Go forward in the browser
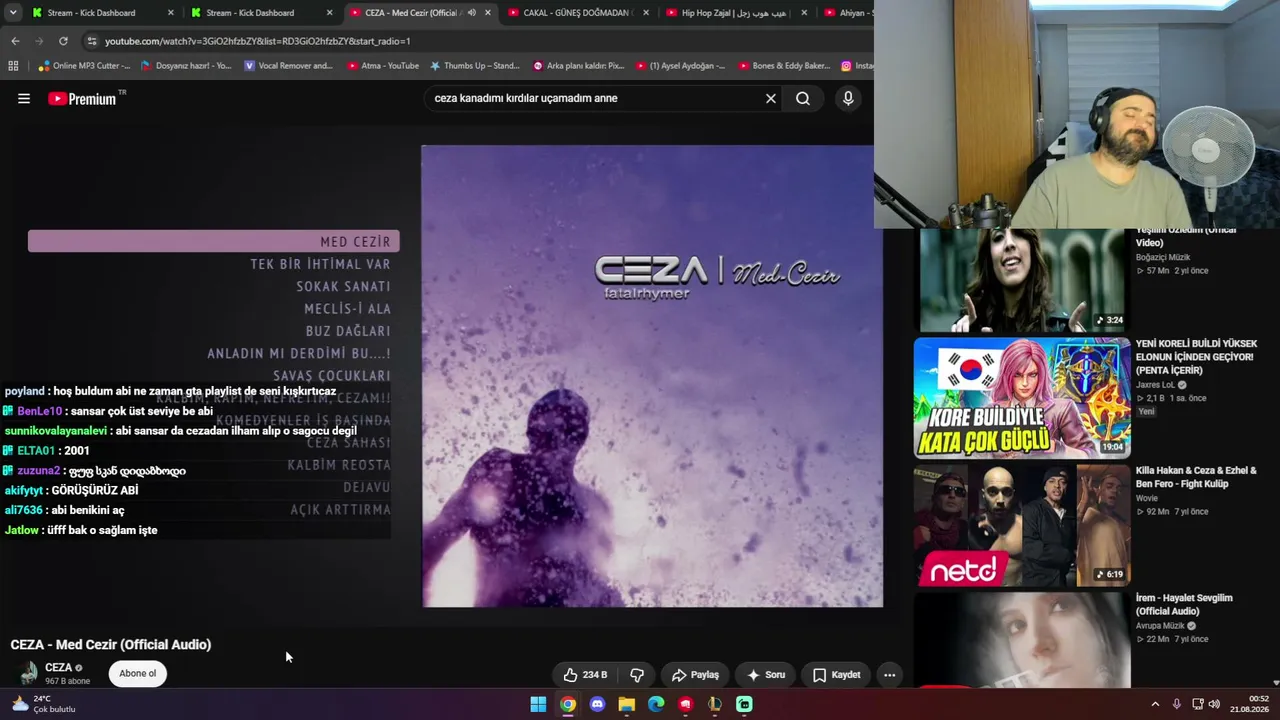 click(x=39, y=41)
